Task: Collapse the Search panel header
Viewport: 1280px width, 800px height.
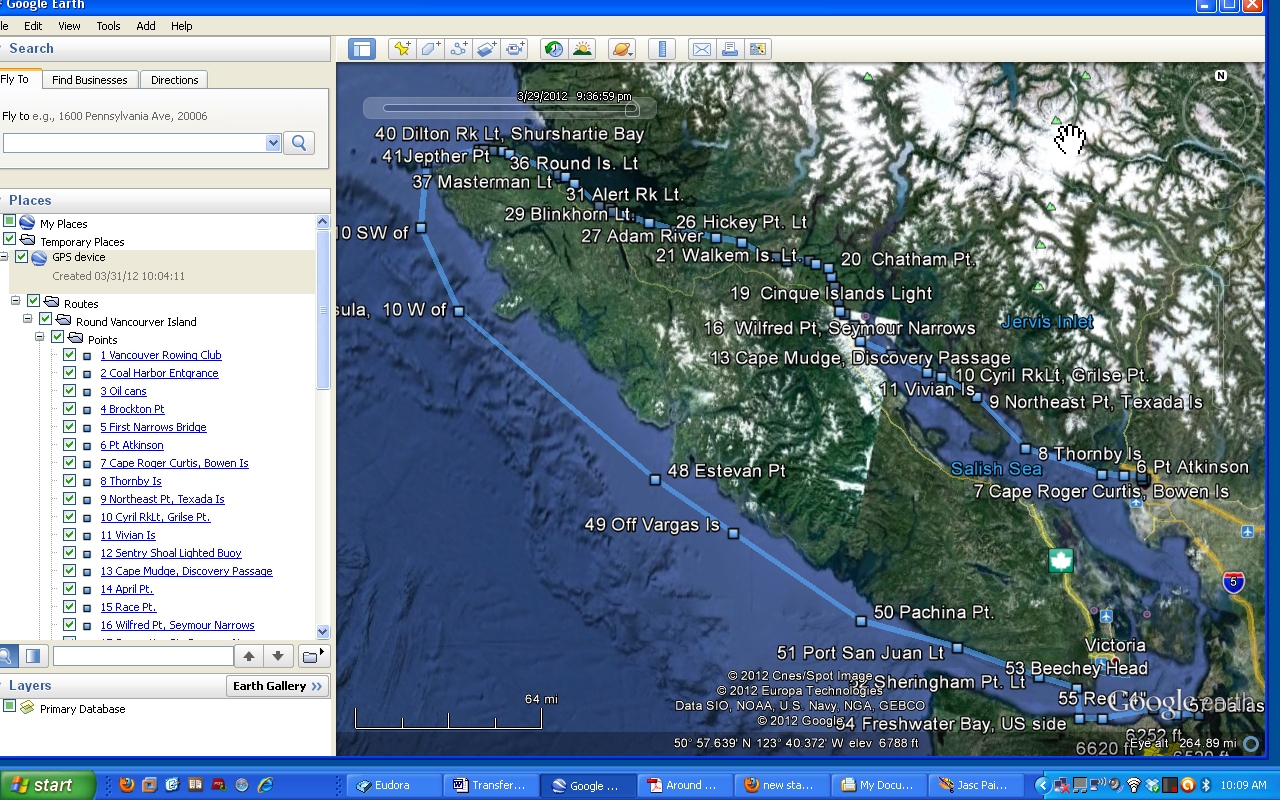Action: (165, 48)
